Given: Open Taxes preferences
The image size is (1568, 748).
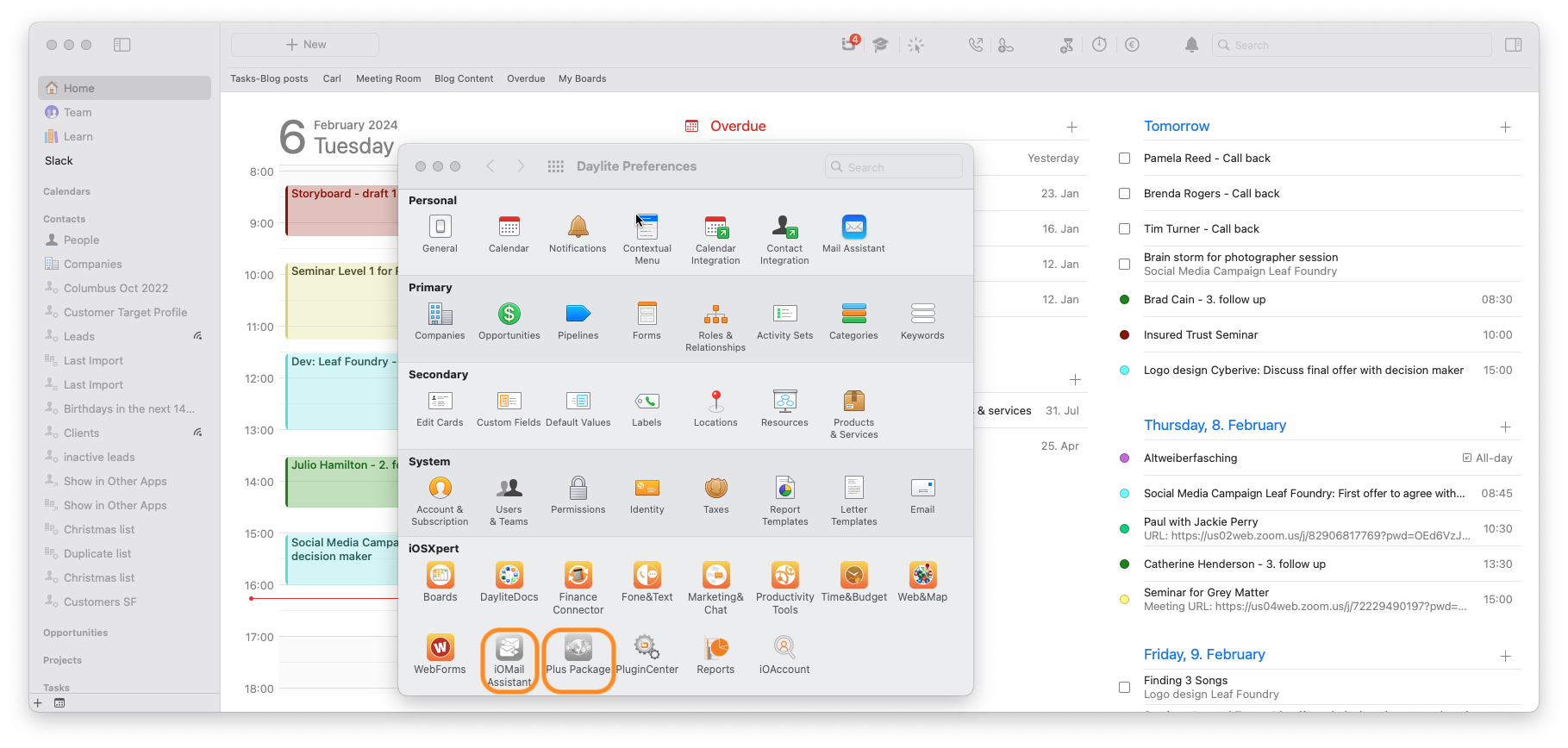Looking at the screenshot, I should coord(715,488).
